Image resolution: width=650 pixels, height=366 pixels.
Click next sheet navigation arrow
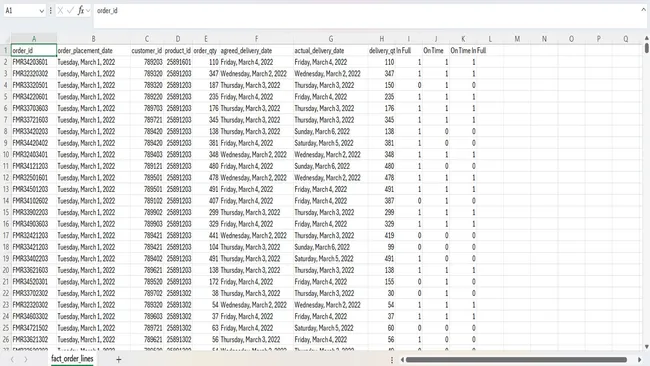26,359
